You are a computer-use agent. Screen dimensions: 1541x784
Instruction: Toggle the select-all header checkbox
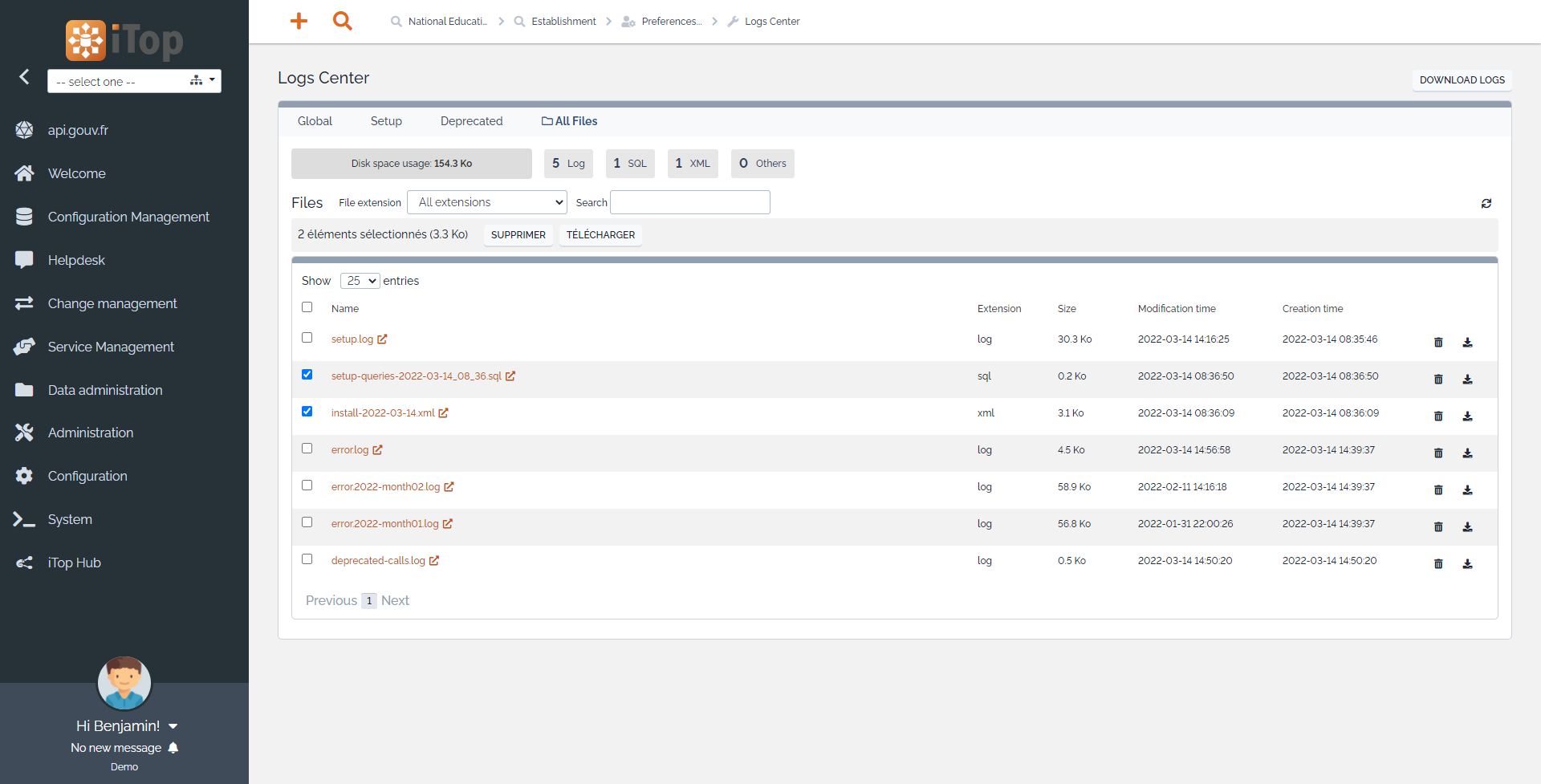(x=307, y=307)
